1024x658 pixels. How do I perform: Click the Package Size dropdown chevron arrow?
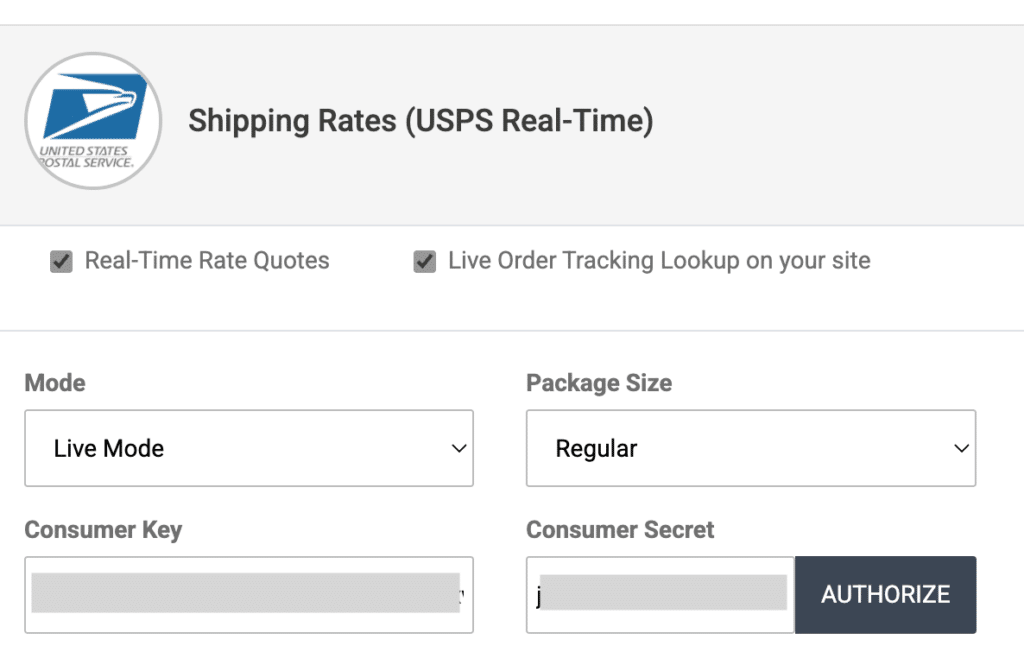tap(962, 448)
